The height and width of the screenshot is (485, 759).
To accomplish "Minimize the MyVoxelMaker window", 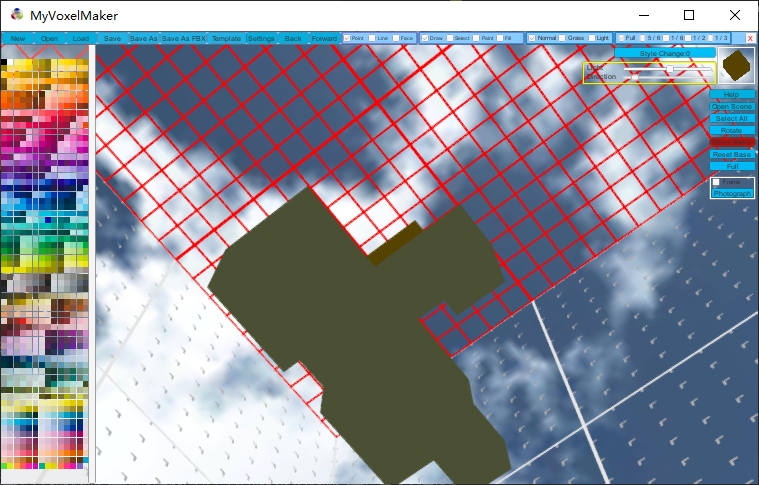I will click(644, 15).
